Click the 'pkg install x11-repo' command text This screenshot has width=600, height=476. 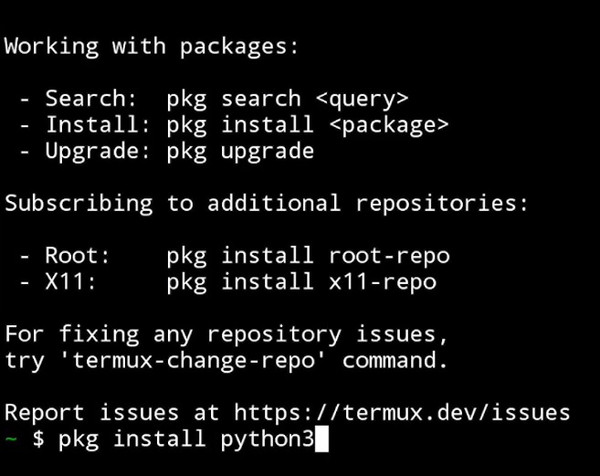pos(301,281)
